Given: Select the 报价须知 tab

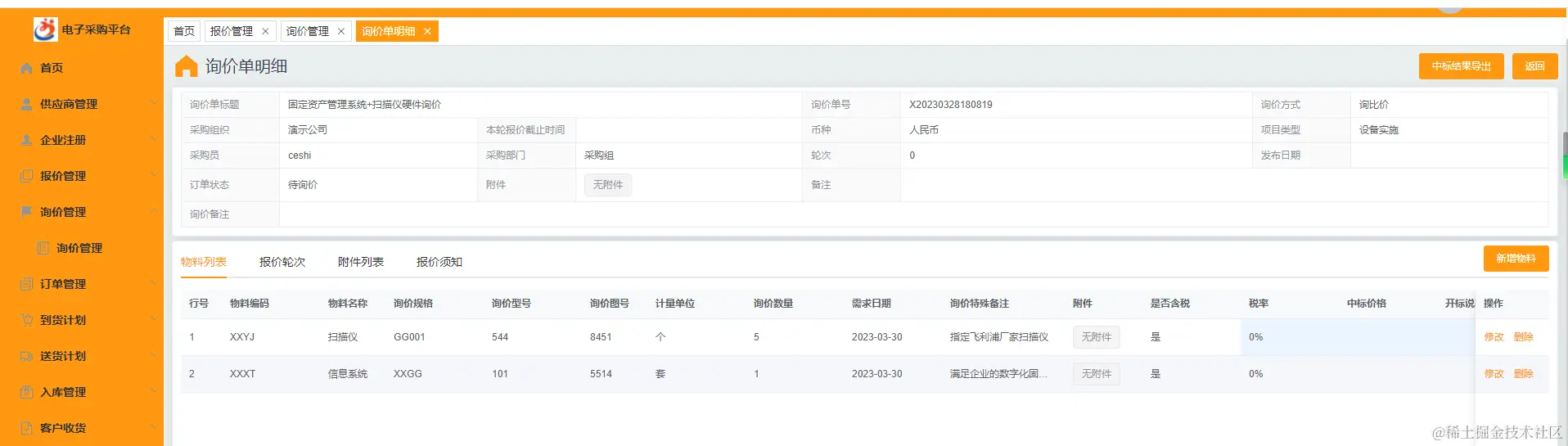Looking at the screenshot, I should (x=439, y=262).
